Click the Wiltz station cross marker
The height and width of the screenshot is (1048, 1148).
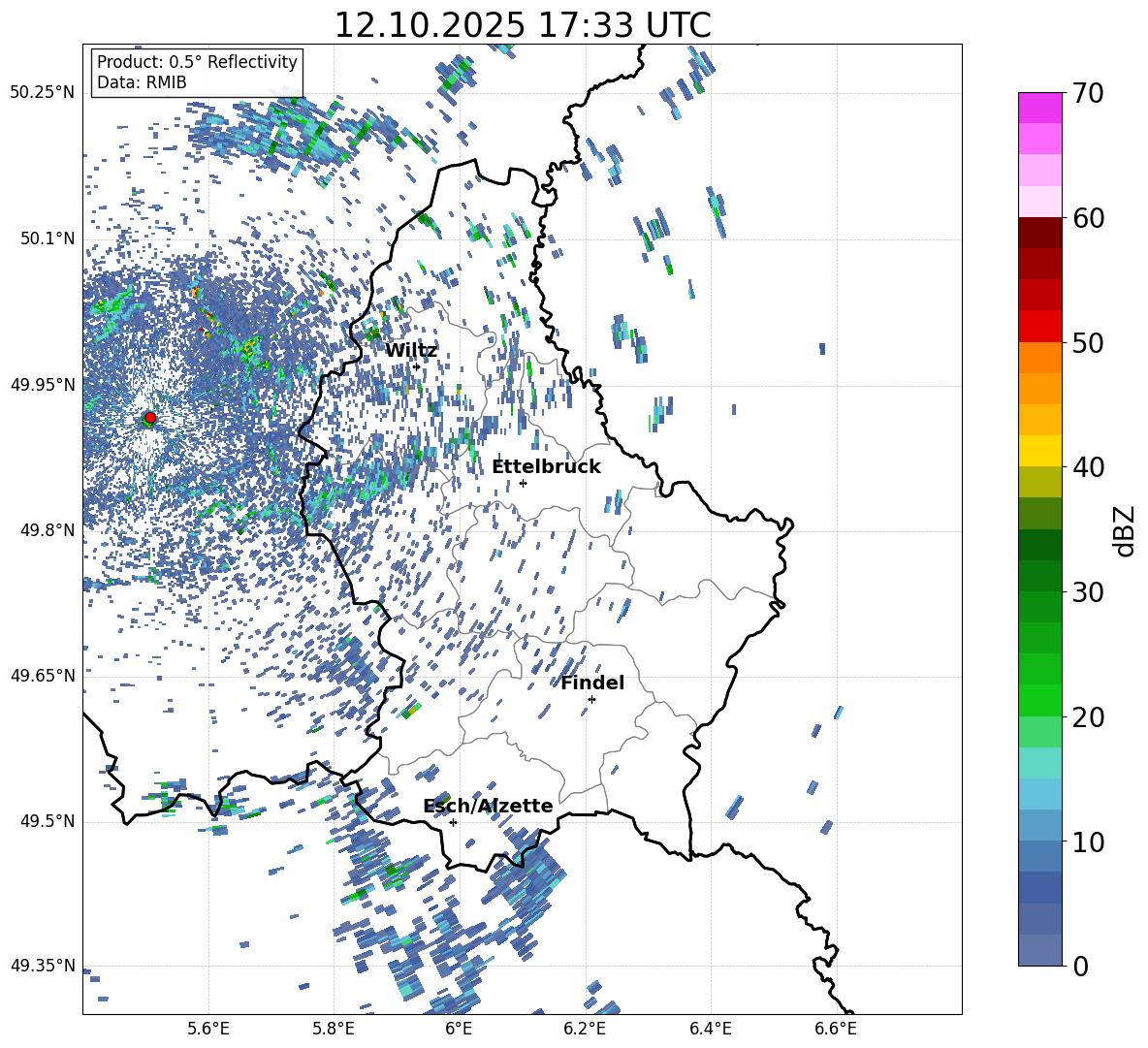(x=417, y=366)
